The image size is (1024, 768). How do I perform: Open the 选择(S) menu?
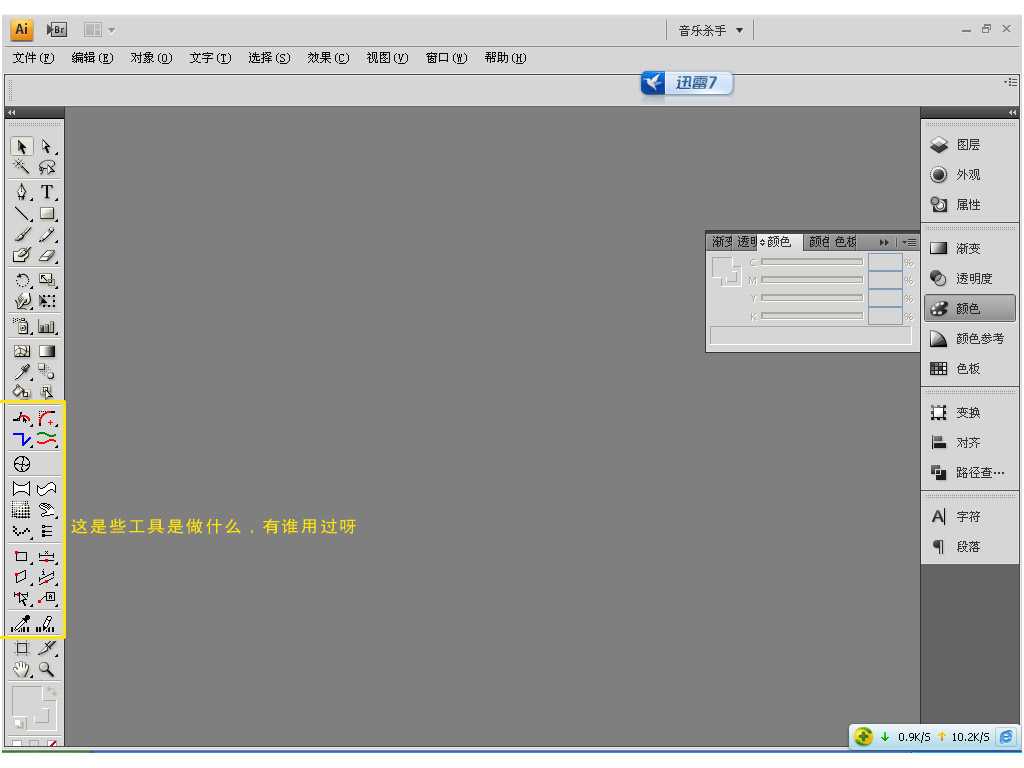coord(269,57)
